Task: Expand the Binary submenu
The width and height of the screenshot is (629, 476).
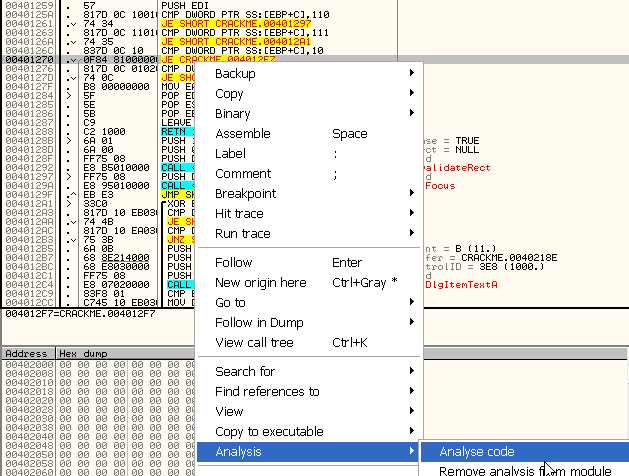Action: tap(232, 114)
